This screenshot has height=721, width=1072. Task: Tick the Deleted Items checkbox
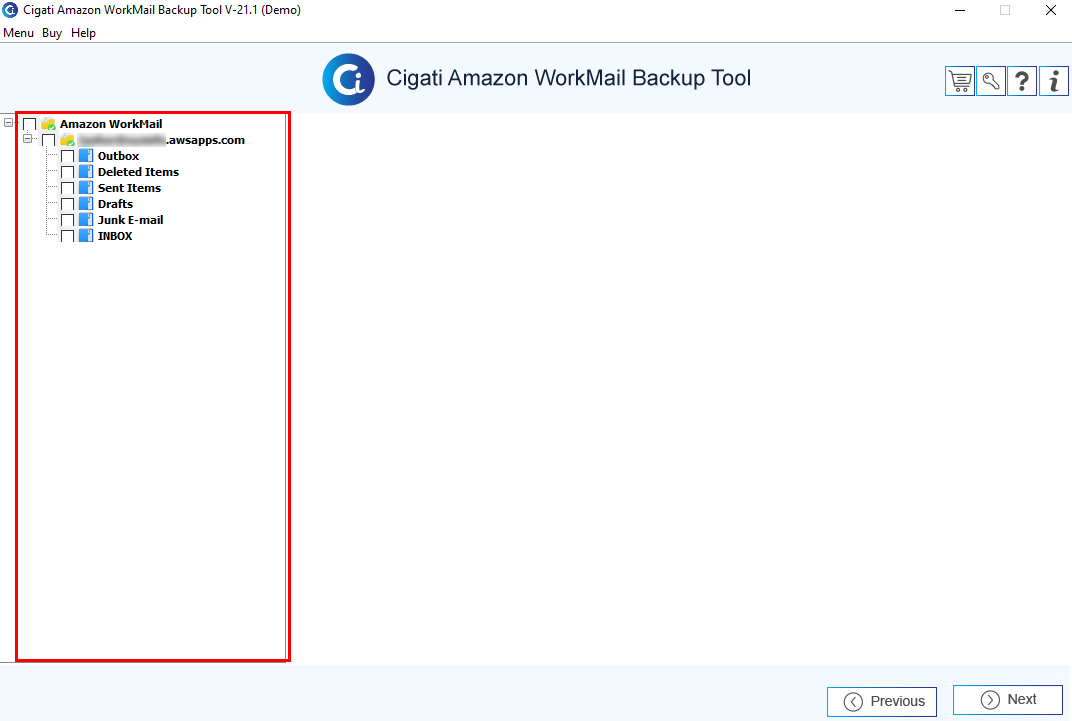(x=68, y=172)
